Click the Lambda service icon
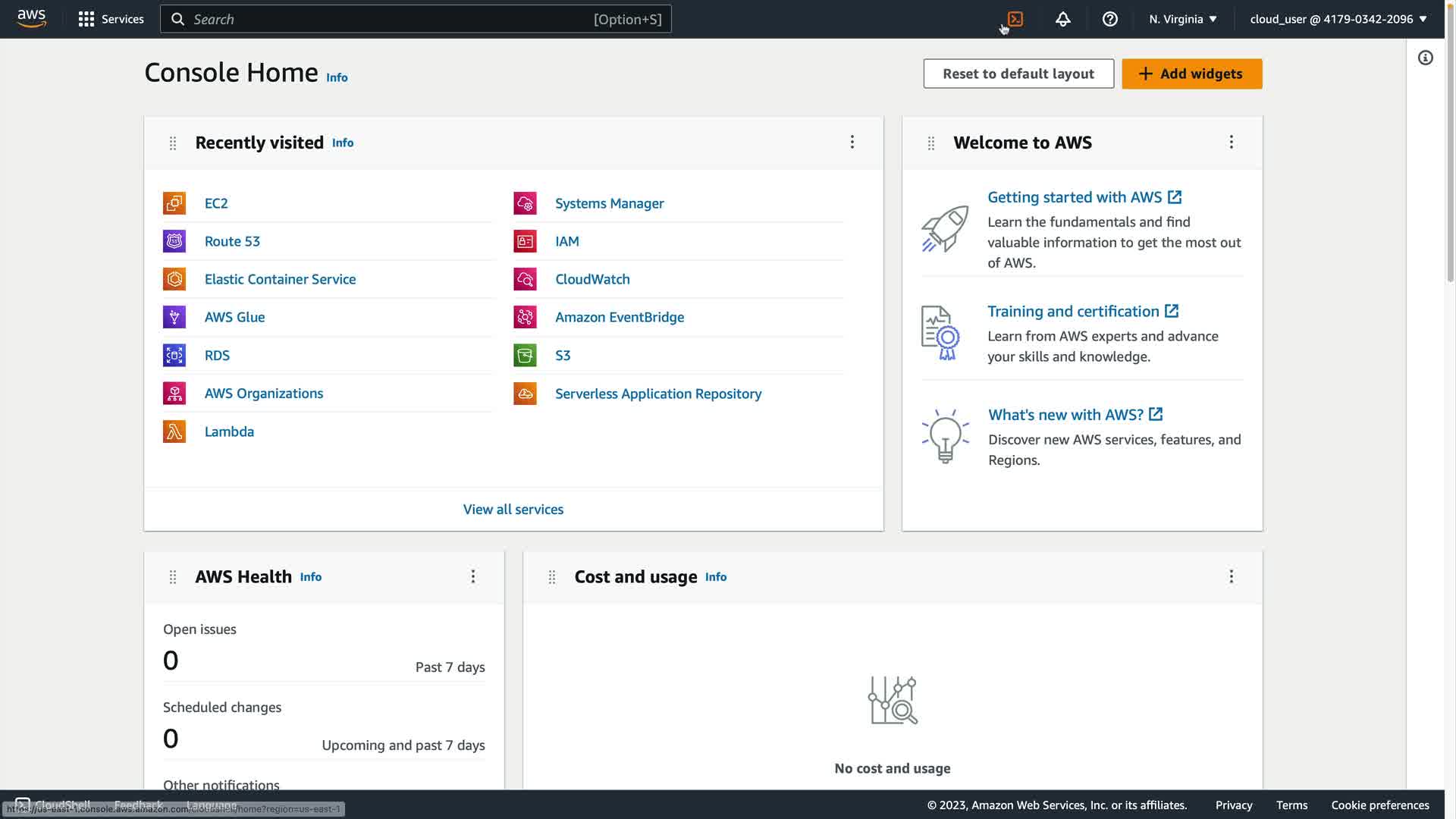 (x=174, y=431)
